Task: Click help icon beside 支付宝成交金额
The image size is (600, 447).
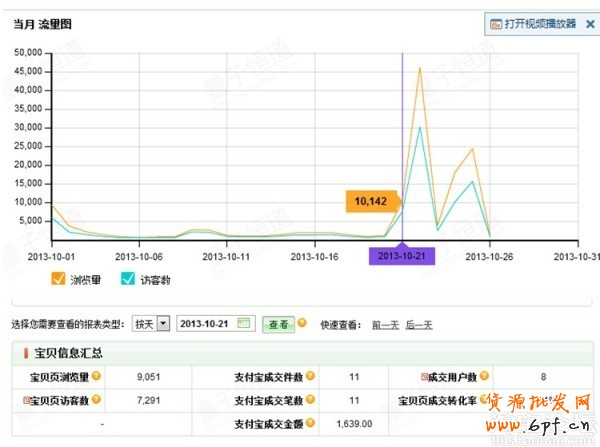Action: [x=311, y=423]
